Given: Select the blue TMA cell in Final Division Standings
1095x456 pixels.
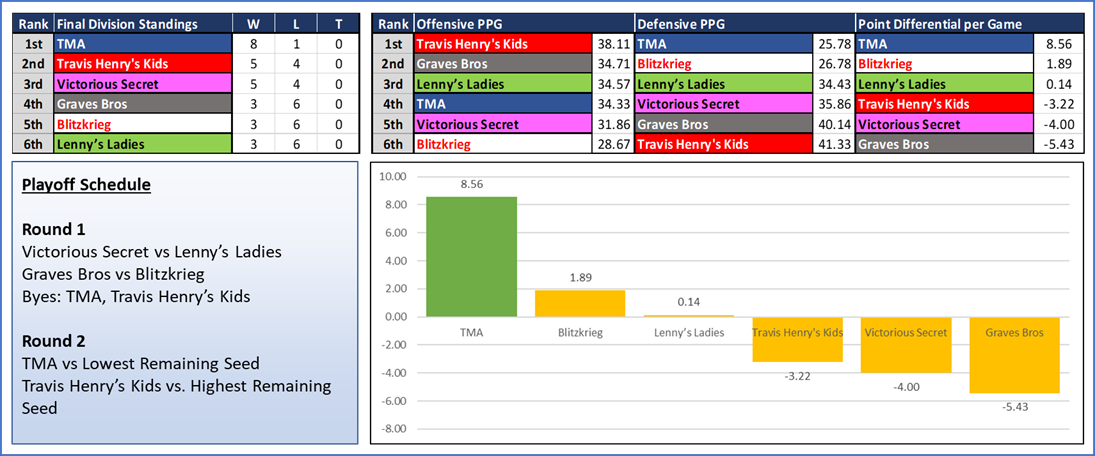Looking at the screenshot, I should click(141, 44).
